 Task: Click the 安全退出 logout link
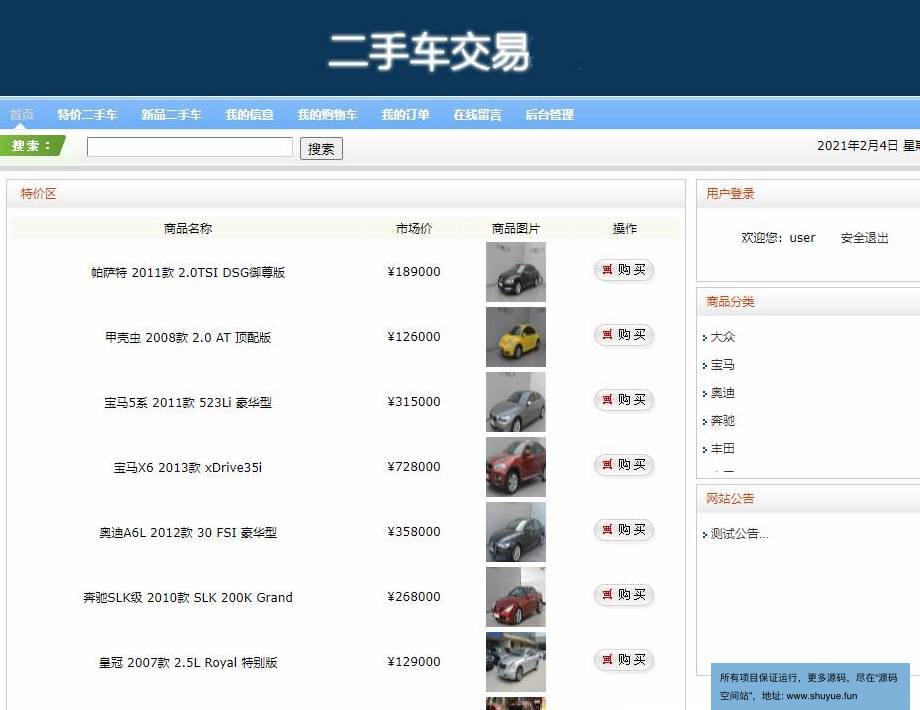864,238
